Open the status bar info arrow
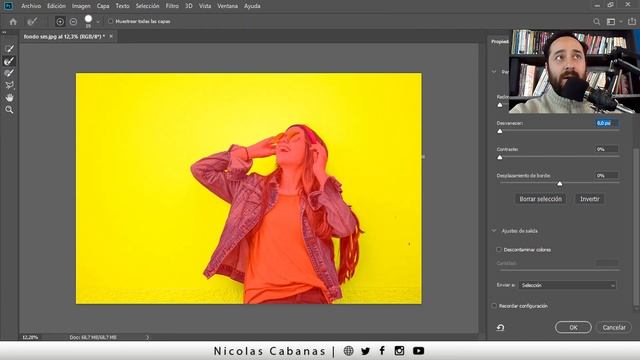Viewport: 640px width, 360px height. (147, 338)
